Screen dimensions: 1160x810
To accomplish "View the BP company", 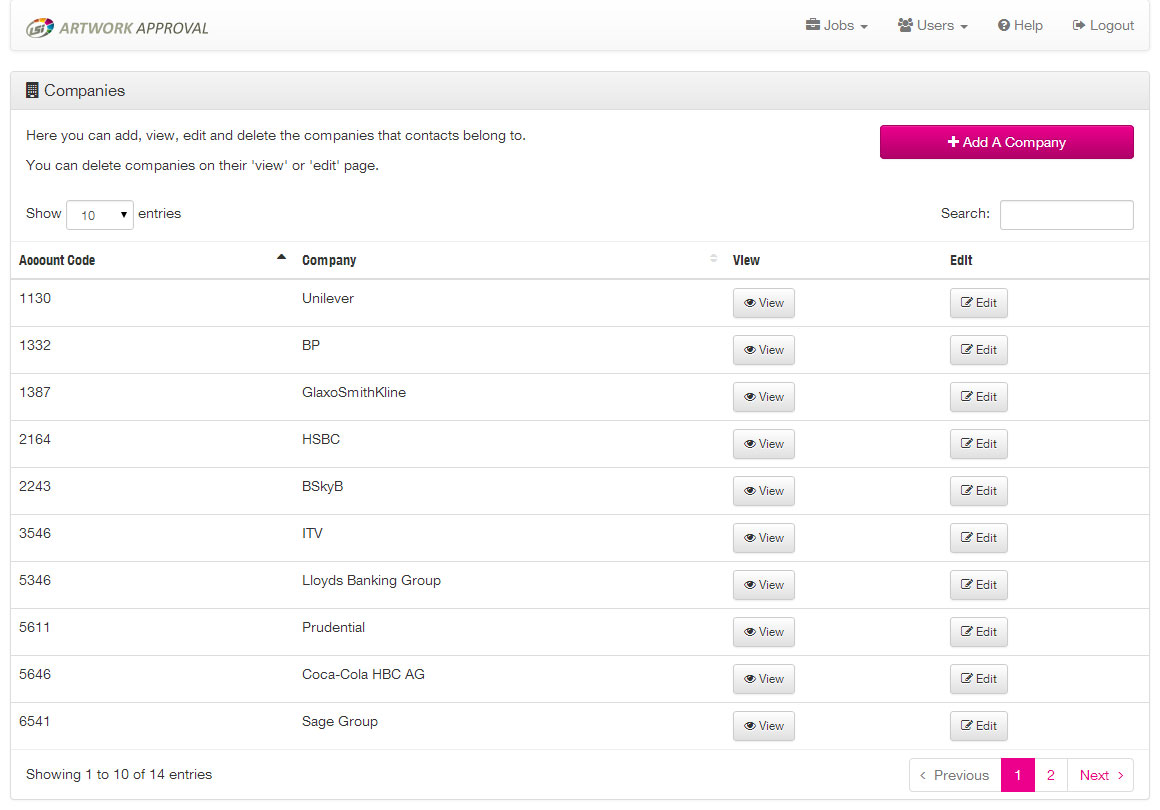I will coord(763,350).
